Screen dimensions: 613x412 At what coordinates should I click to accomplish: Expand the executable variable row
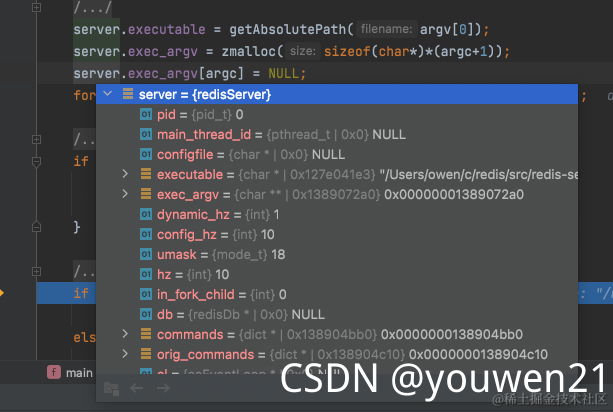click(x=125, y=174)
